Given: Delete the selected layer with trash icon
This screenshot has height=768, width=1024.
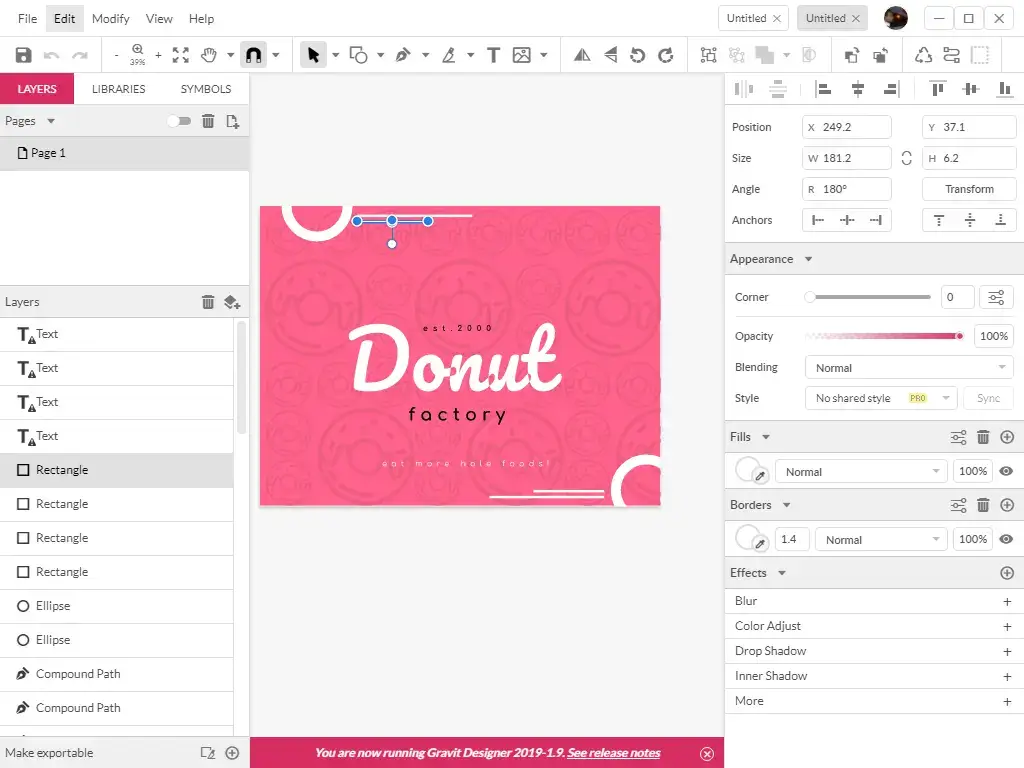Looking at the screenshot, I should pyautogui.click(x=208, y=302).
